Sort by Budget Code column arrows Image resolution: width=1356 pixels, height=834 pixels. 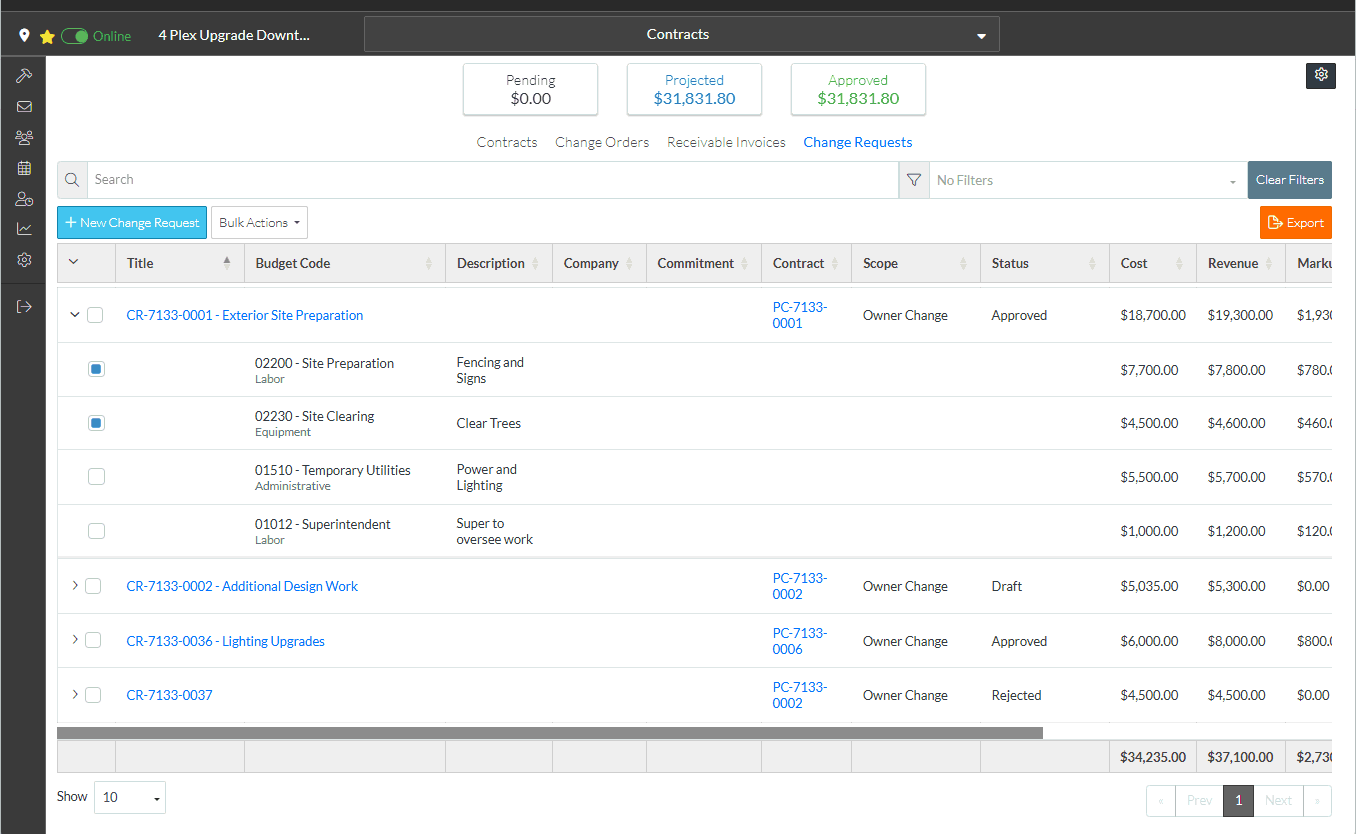pyautogui.click(x=429, y=263)
